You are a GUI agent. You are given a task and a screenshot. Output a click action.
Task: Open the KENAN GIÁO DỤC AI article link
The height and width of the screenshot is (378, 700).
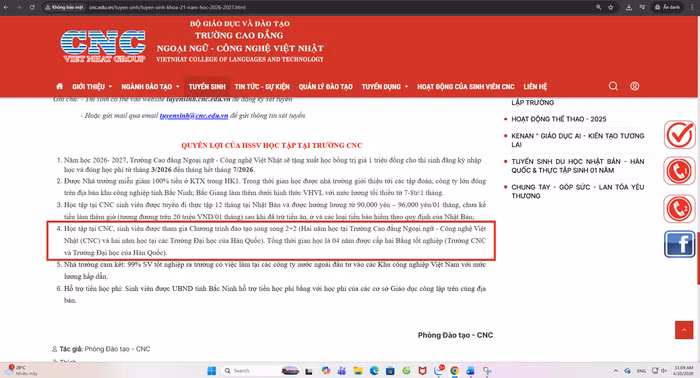577,140
